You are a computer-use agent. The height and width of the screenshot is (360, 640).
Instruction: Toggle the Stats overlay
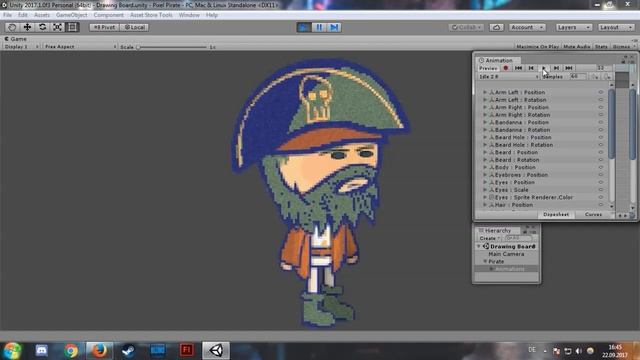coord(601,47)
